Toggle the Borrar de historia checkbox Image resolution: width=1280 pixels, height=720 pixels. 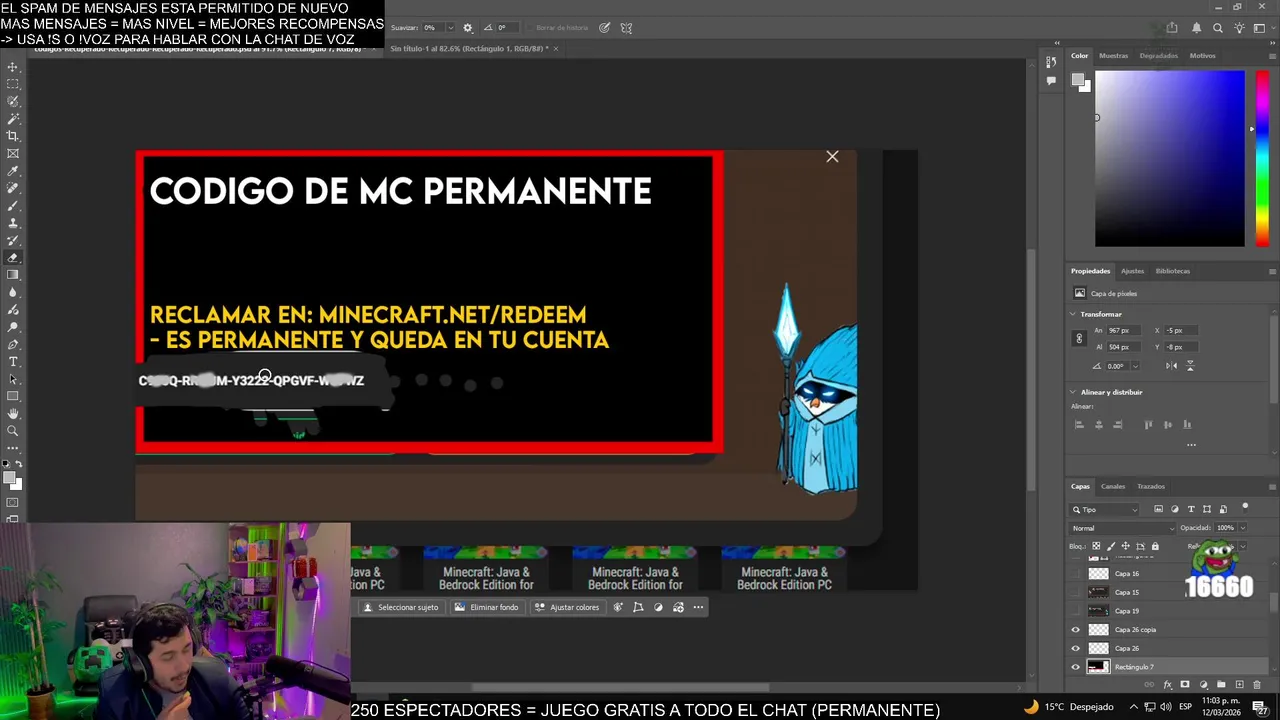coord(530,28)
